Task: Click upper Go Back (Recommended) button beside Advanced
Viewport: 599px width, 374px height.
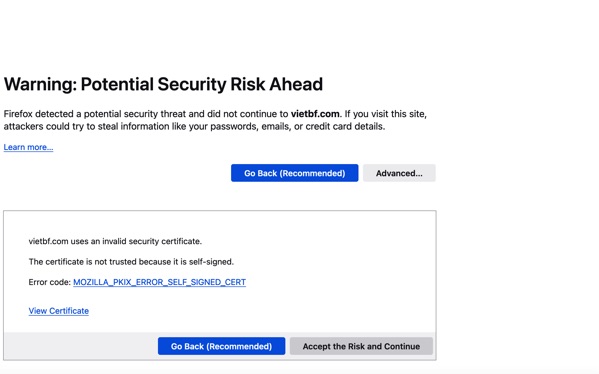Action: [295, 173]
